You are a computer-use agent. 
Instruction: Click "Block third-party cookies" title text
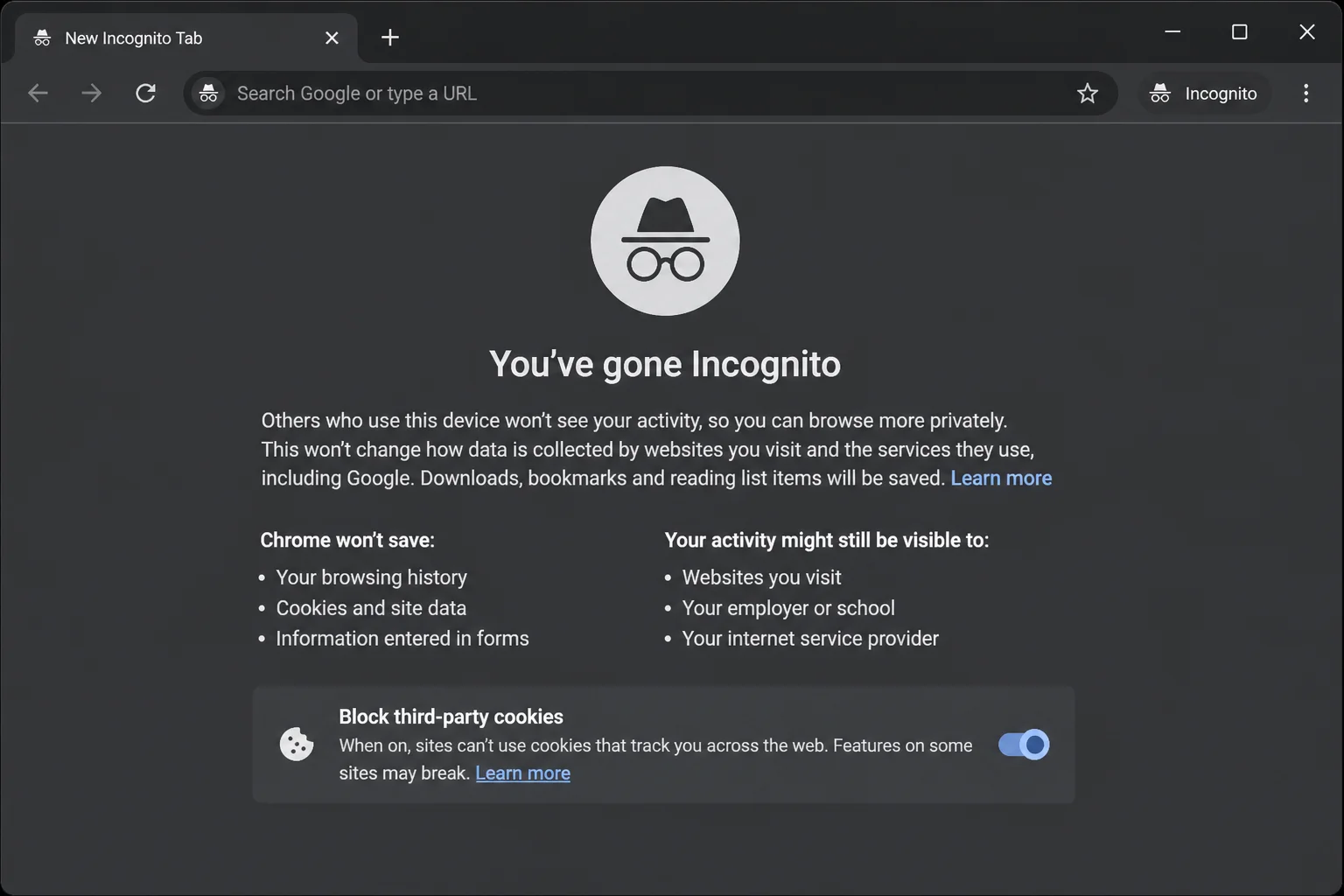point(451,717)
